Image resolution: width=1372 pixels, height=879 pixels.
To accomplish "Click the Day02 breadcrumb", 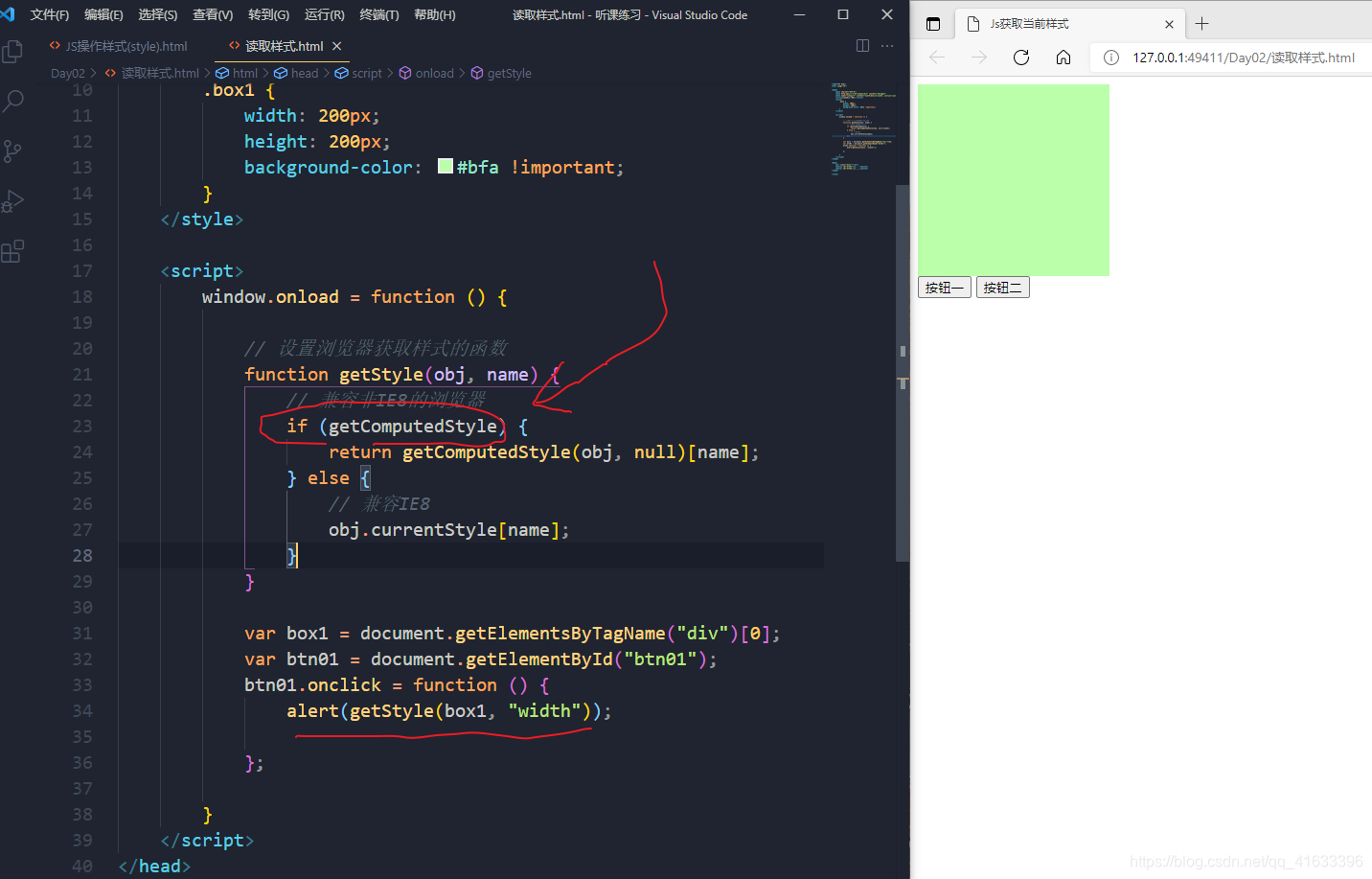I will 68,73.
